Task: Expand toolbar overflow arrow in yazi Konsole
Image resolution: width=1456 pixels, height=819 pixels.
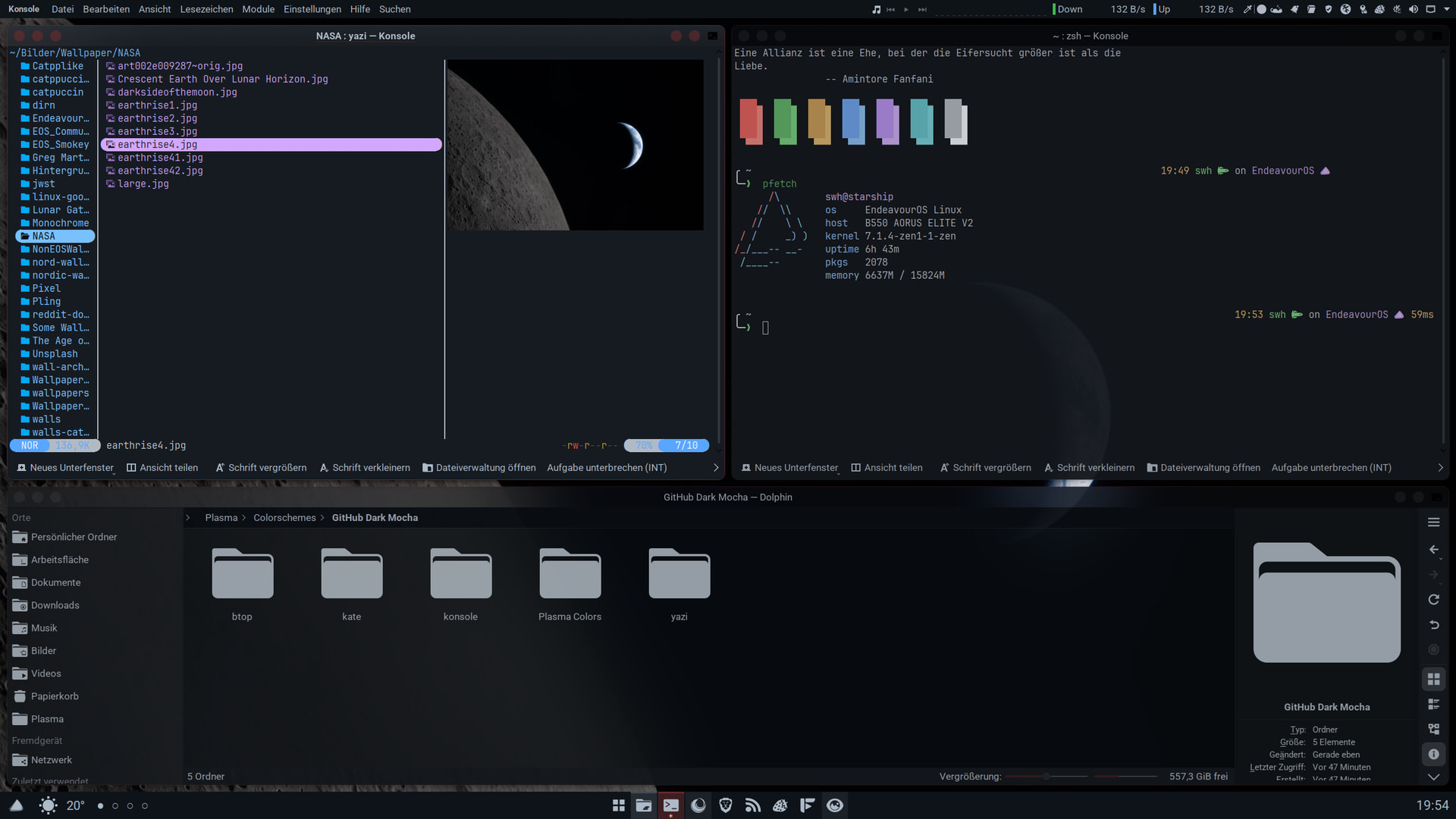Action: (x=716, y=468)
